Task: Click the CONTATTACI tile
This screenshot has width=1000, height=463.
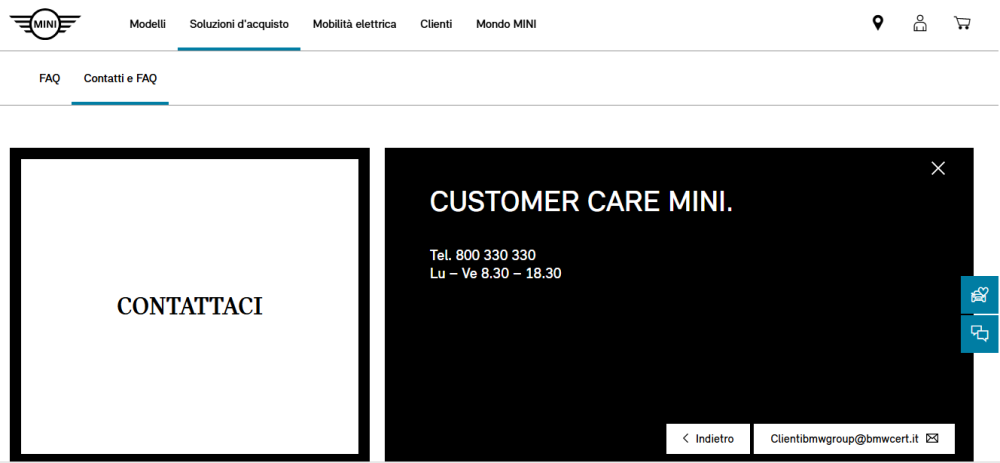Action: 189,306
